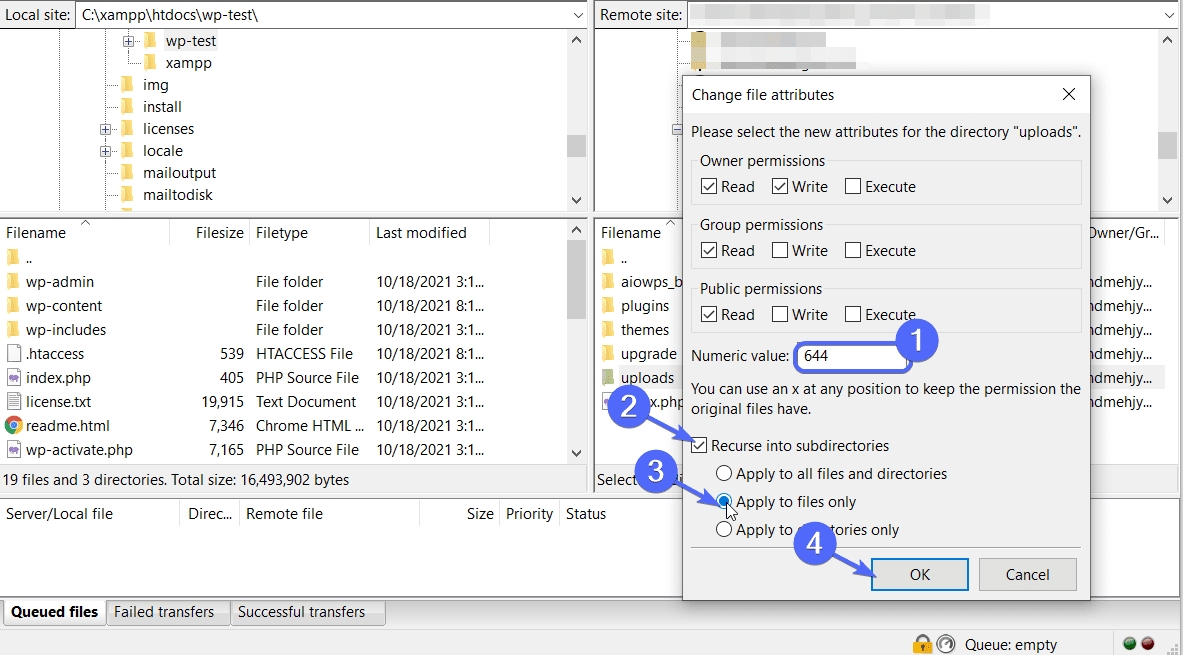This screenshot has width=1183, height=655.
Task: Enable Group permissions Execute checkbox
Action: click(x=853, y=251)
